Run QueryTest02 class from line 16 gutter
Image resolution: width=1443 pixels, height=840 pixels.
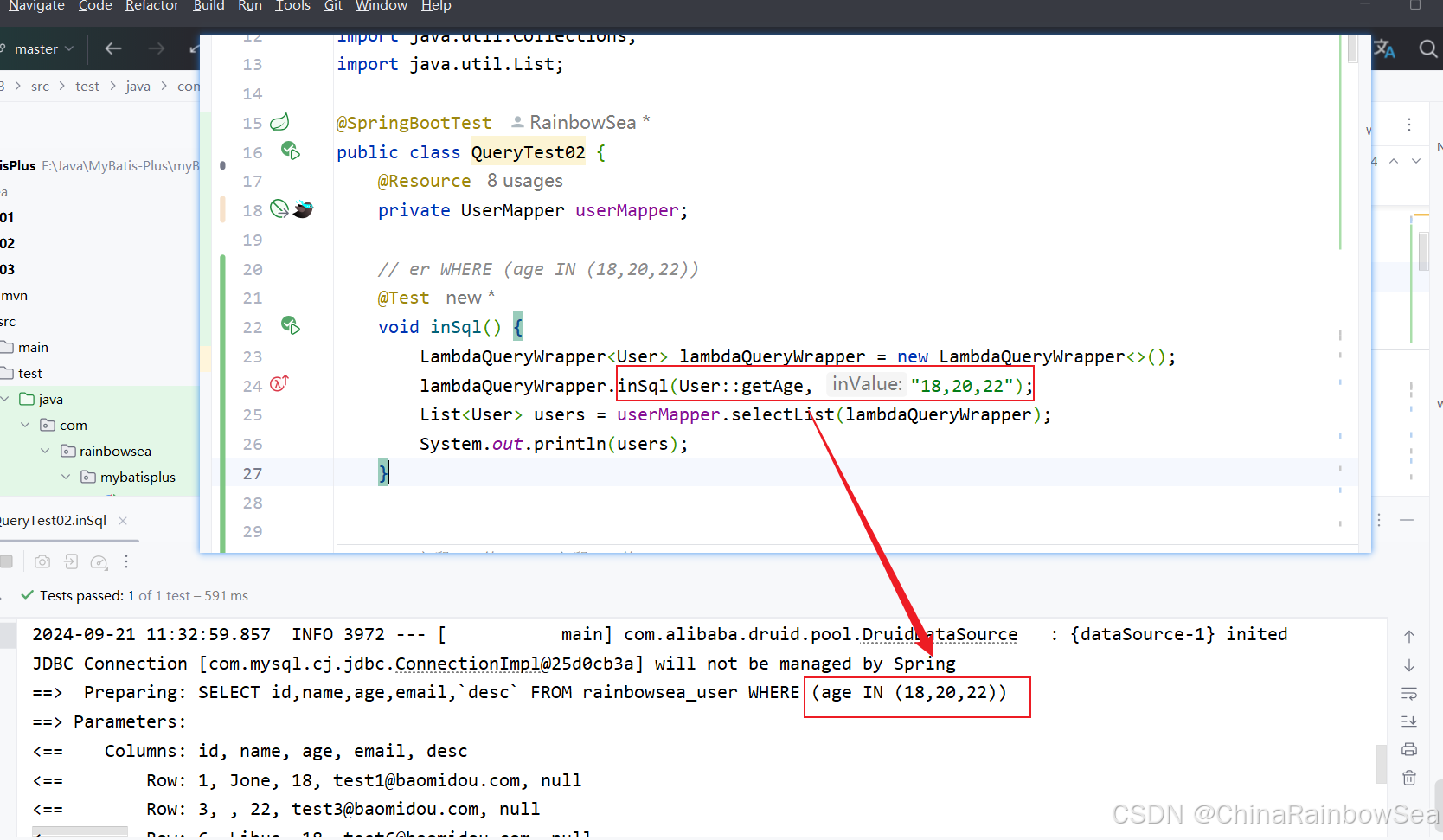point(291,151)
